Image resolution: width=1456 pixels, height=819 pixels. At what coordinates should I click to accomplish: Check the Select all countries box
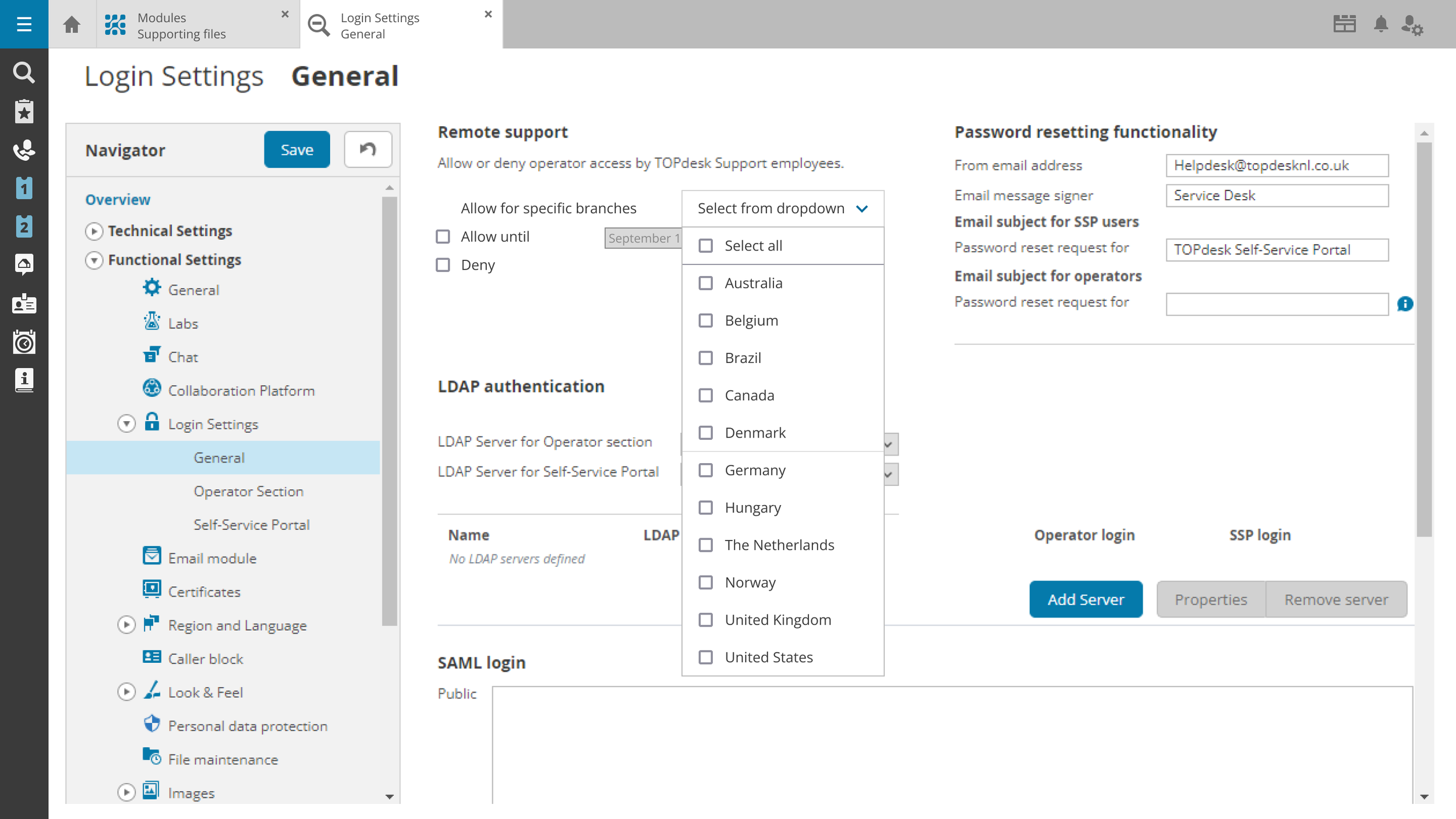tap(706, 245)
